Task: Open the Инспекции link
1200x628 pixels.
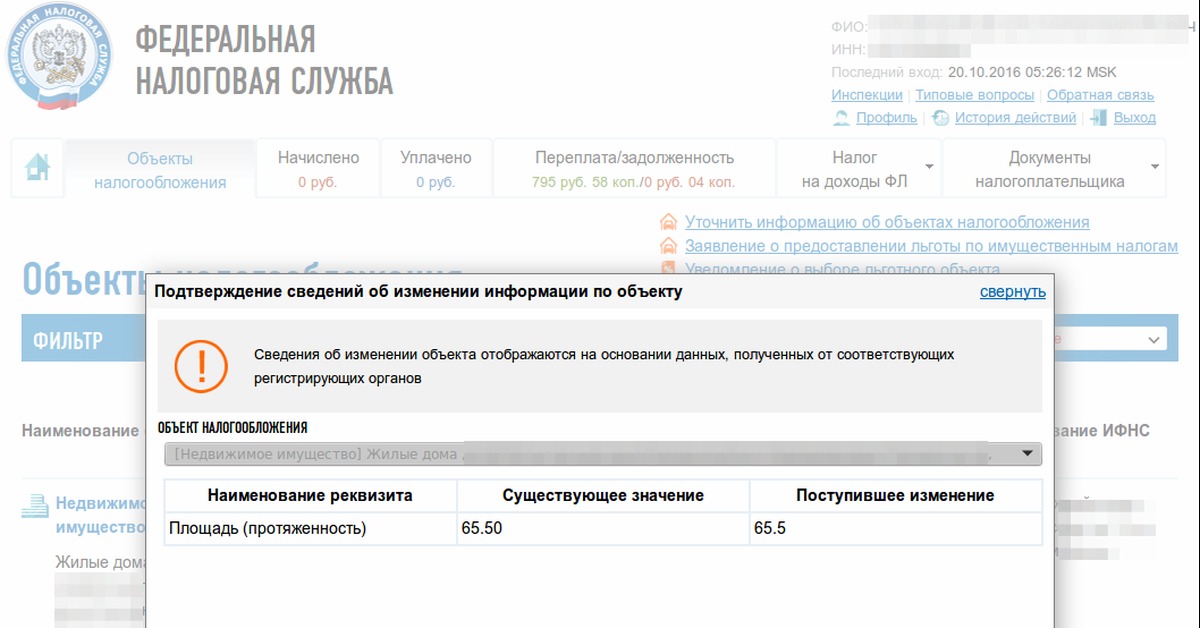Action: click(x=866, y=95)
